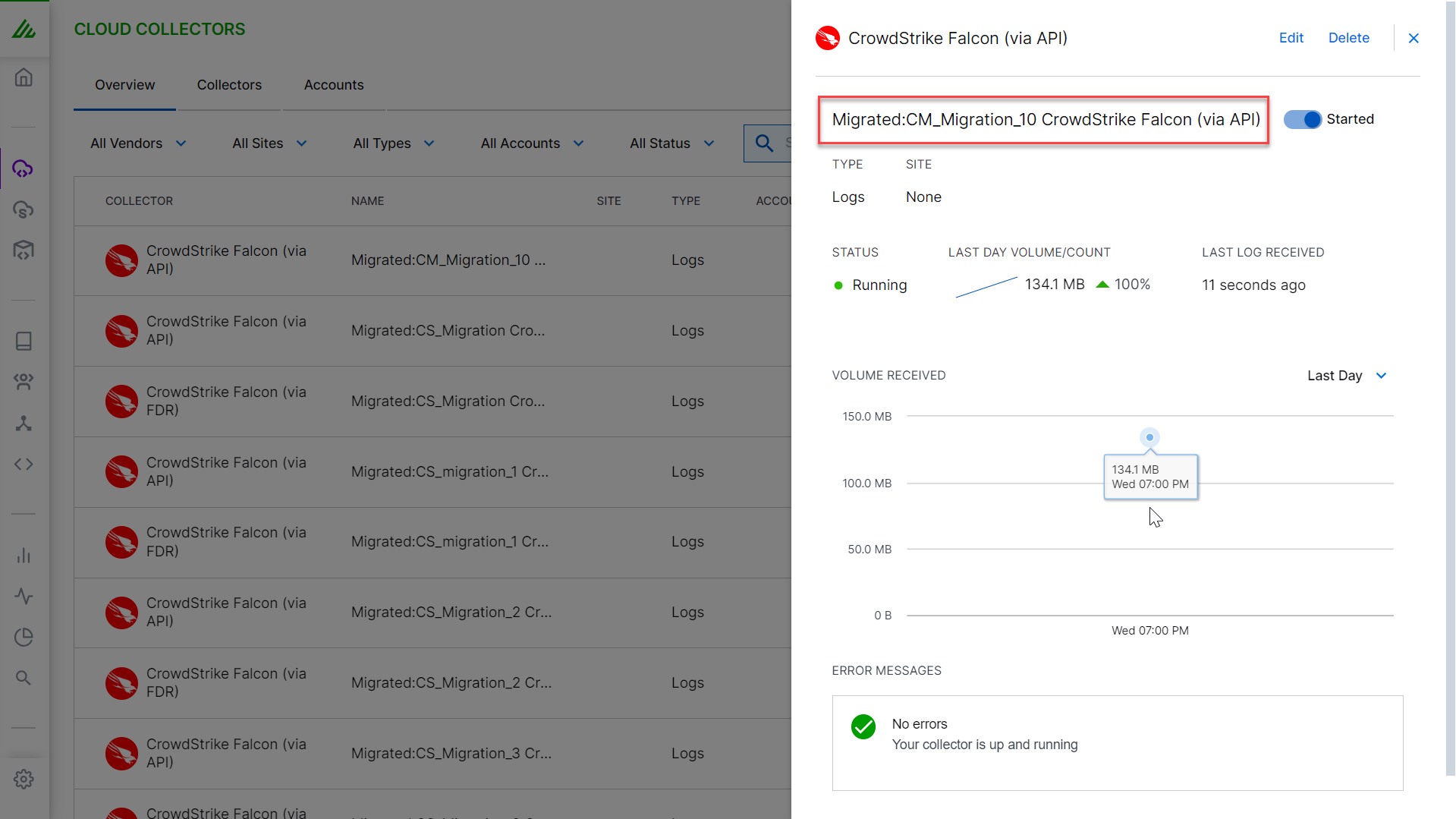Click Logs type in CS_Migration_3 row
1456x819 pixels.
[687, 754]
